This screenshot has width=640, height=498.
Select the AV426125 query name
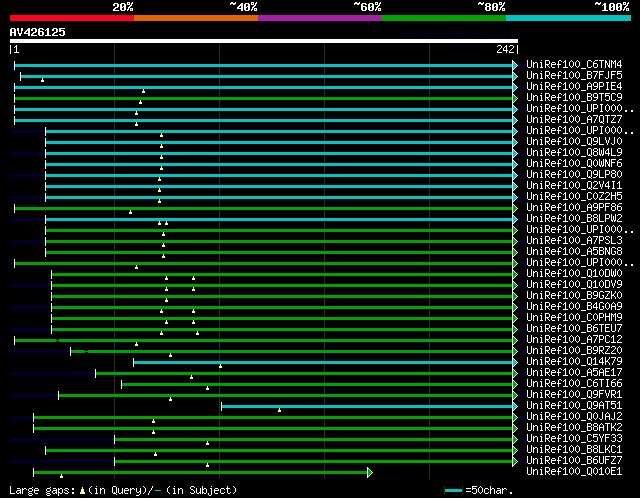38,32
